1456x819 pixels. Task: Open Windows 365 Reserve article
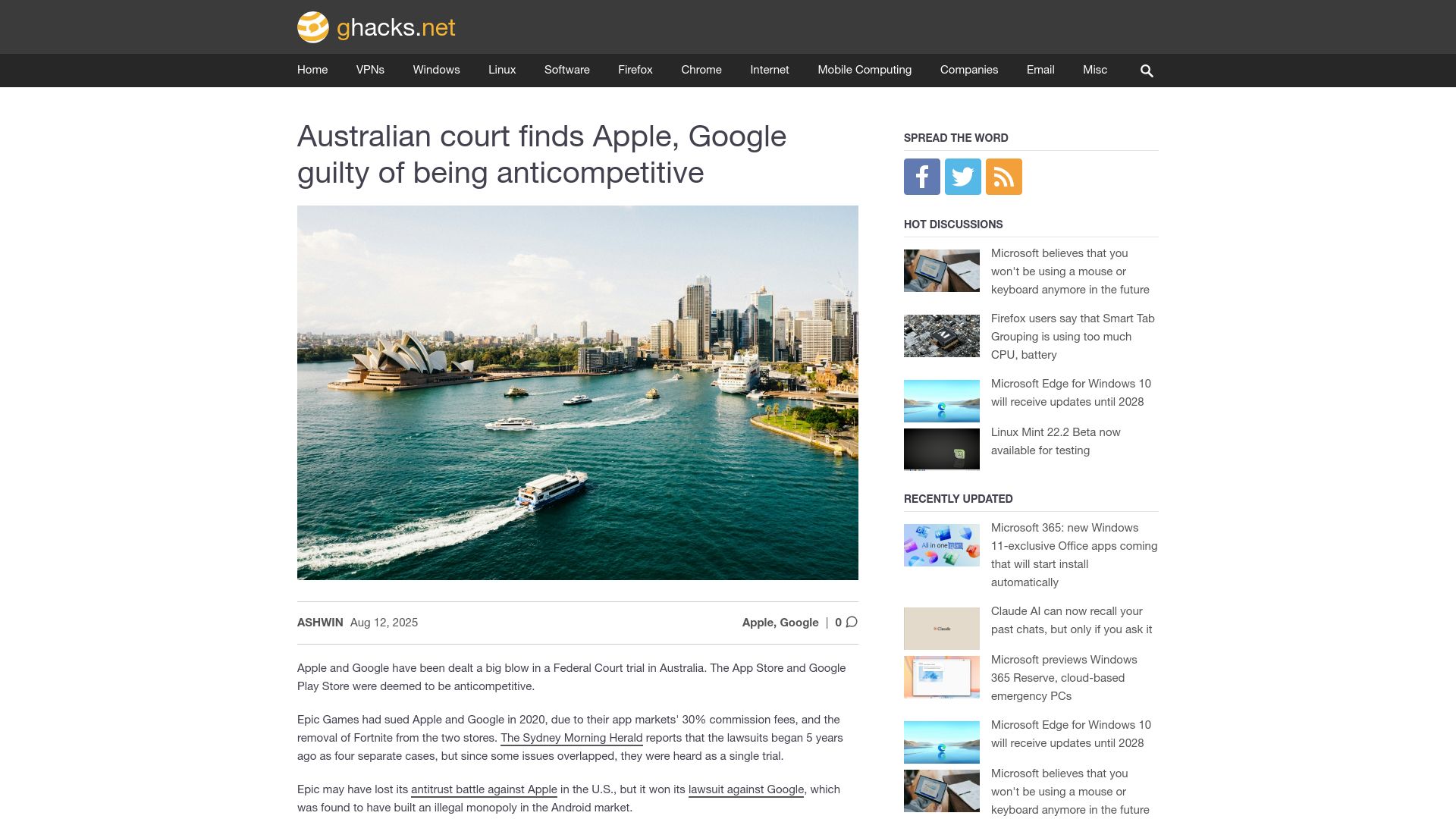1064,678
